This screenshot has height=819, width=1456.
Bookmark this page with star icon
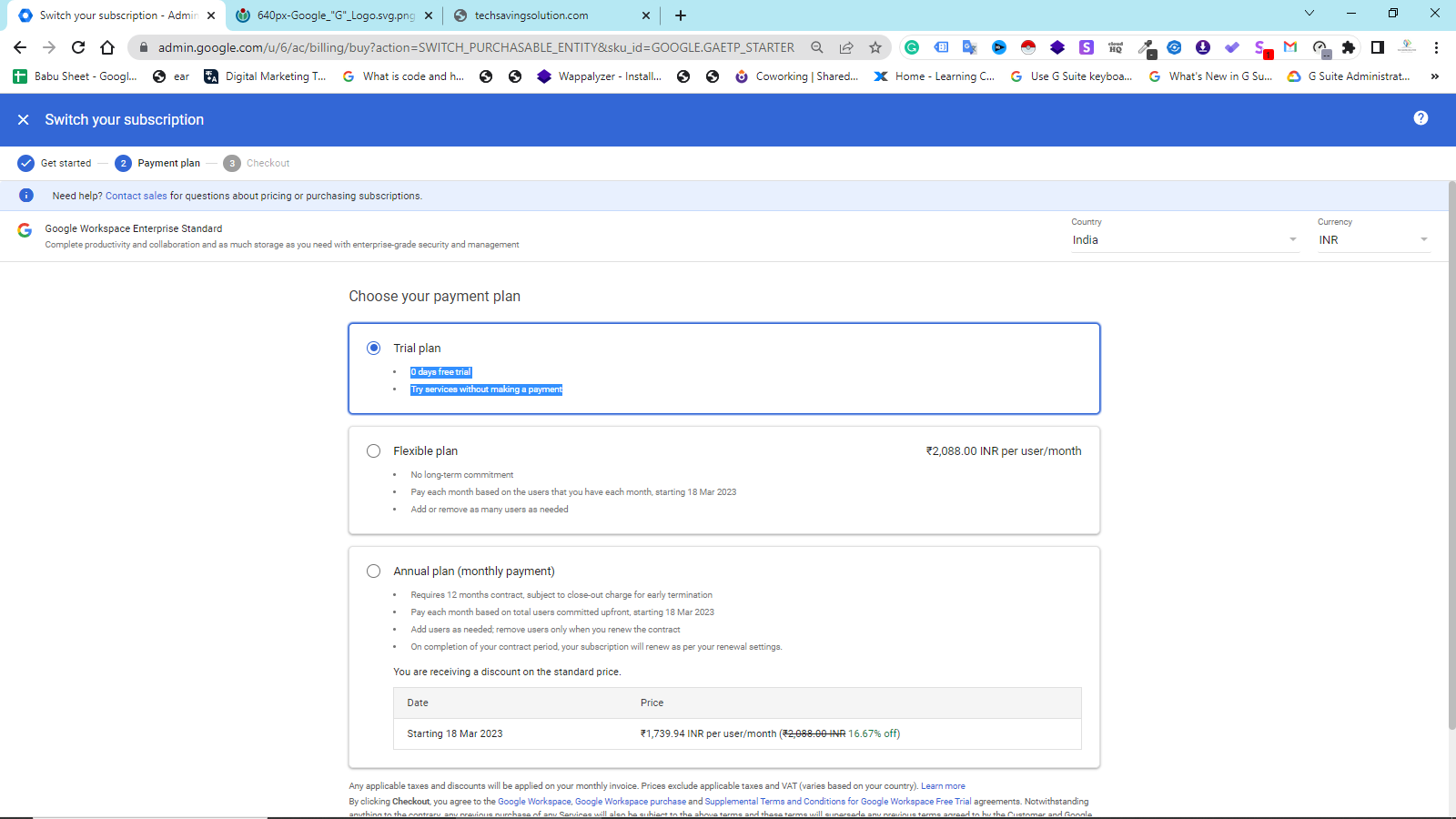coord(875,47)
